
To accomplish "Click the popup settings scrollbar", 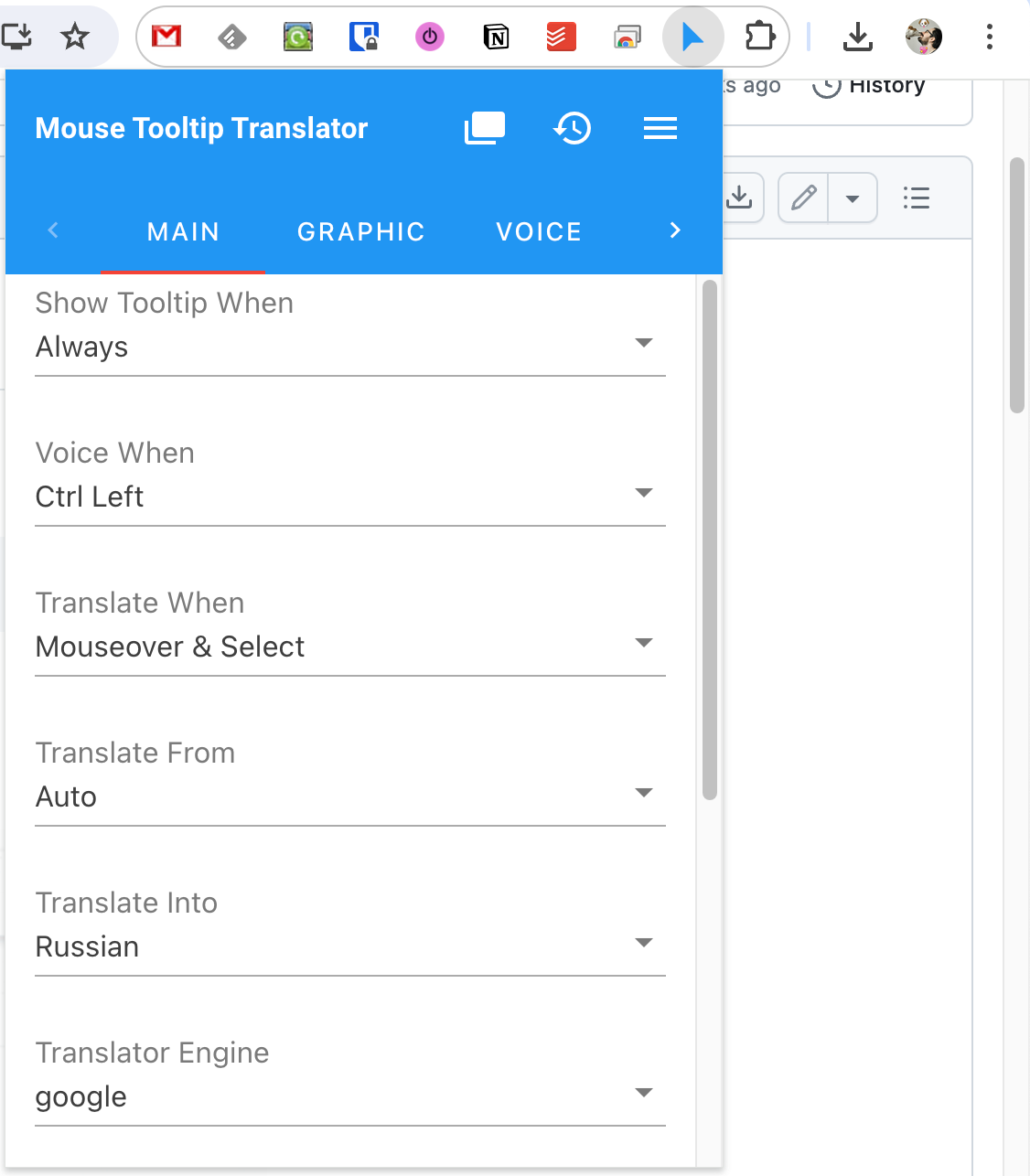I will (710, 540).
